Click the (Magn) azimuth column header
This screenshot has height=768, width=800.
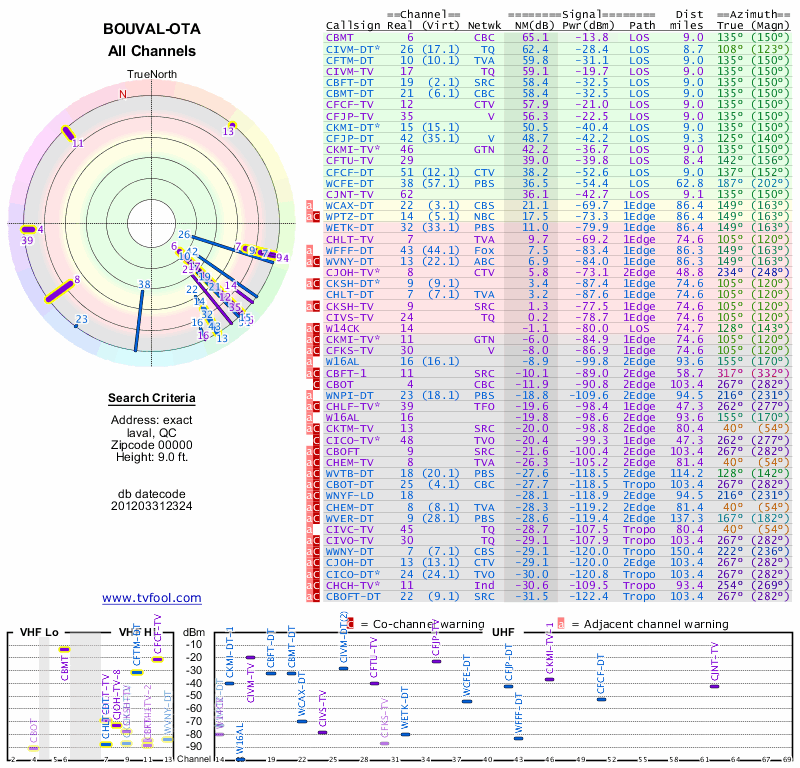770,26
